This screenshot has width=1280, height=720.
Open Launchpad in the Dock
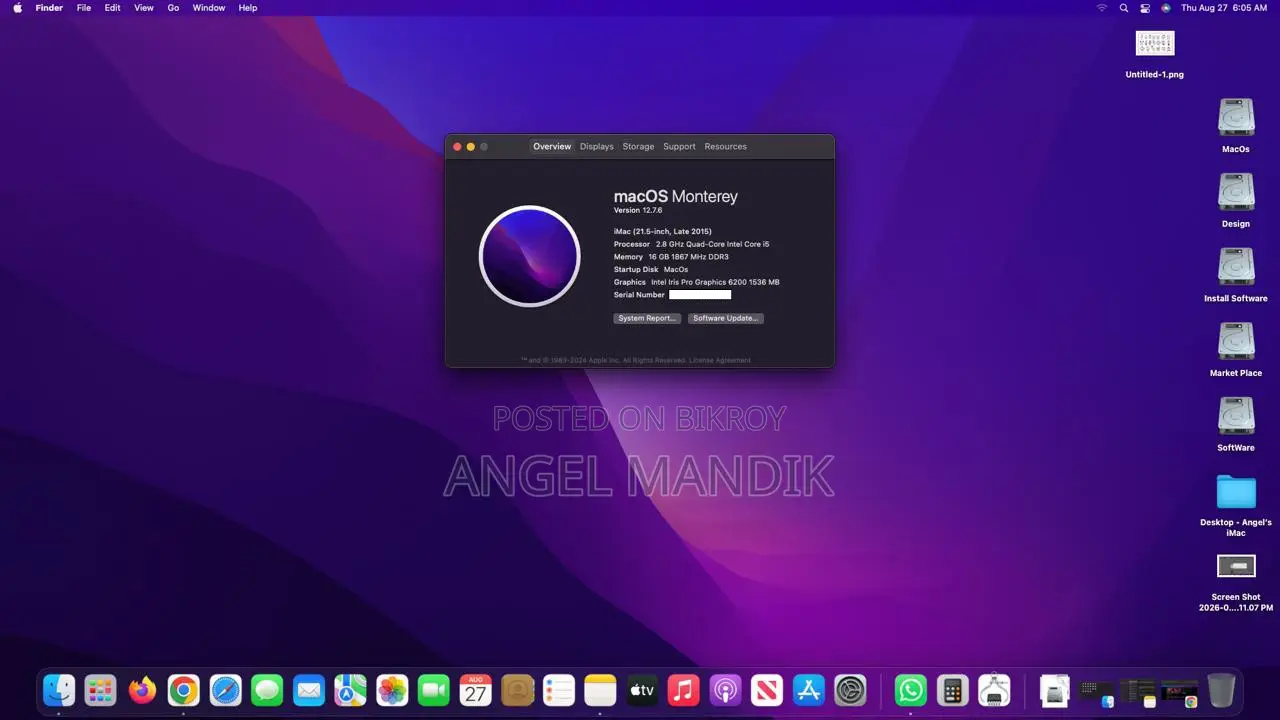click(100, 690)
